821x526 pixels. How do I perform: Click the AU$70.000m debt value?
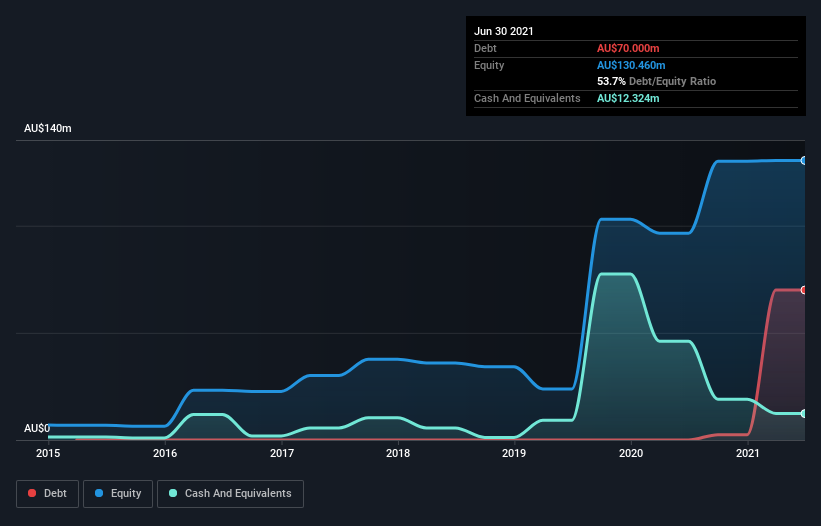tap(628, 48)
